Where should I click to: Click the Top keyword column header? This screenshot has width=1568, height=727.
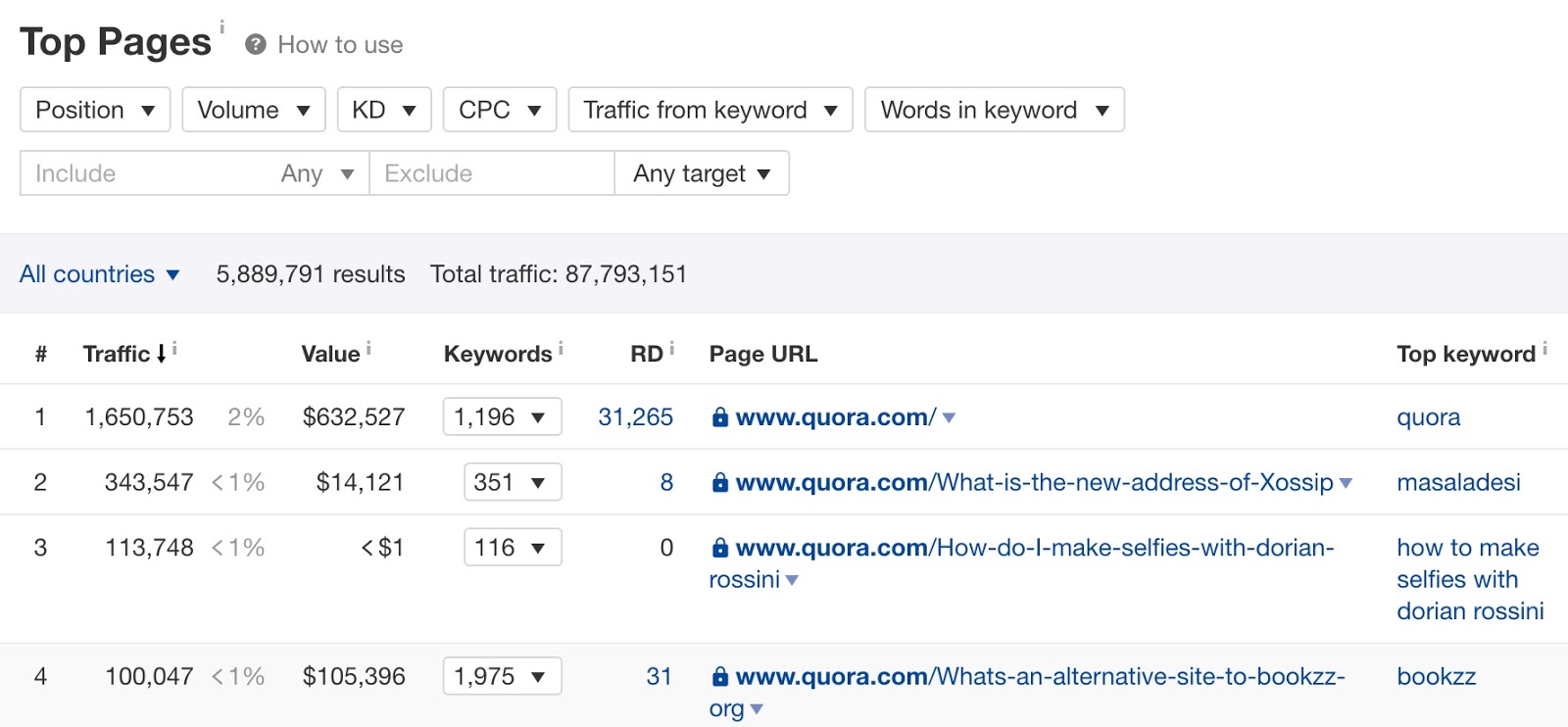click(x=1466, y=354)
